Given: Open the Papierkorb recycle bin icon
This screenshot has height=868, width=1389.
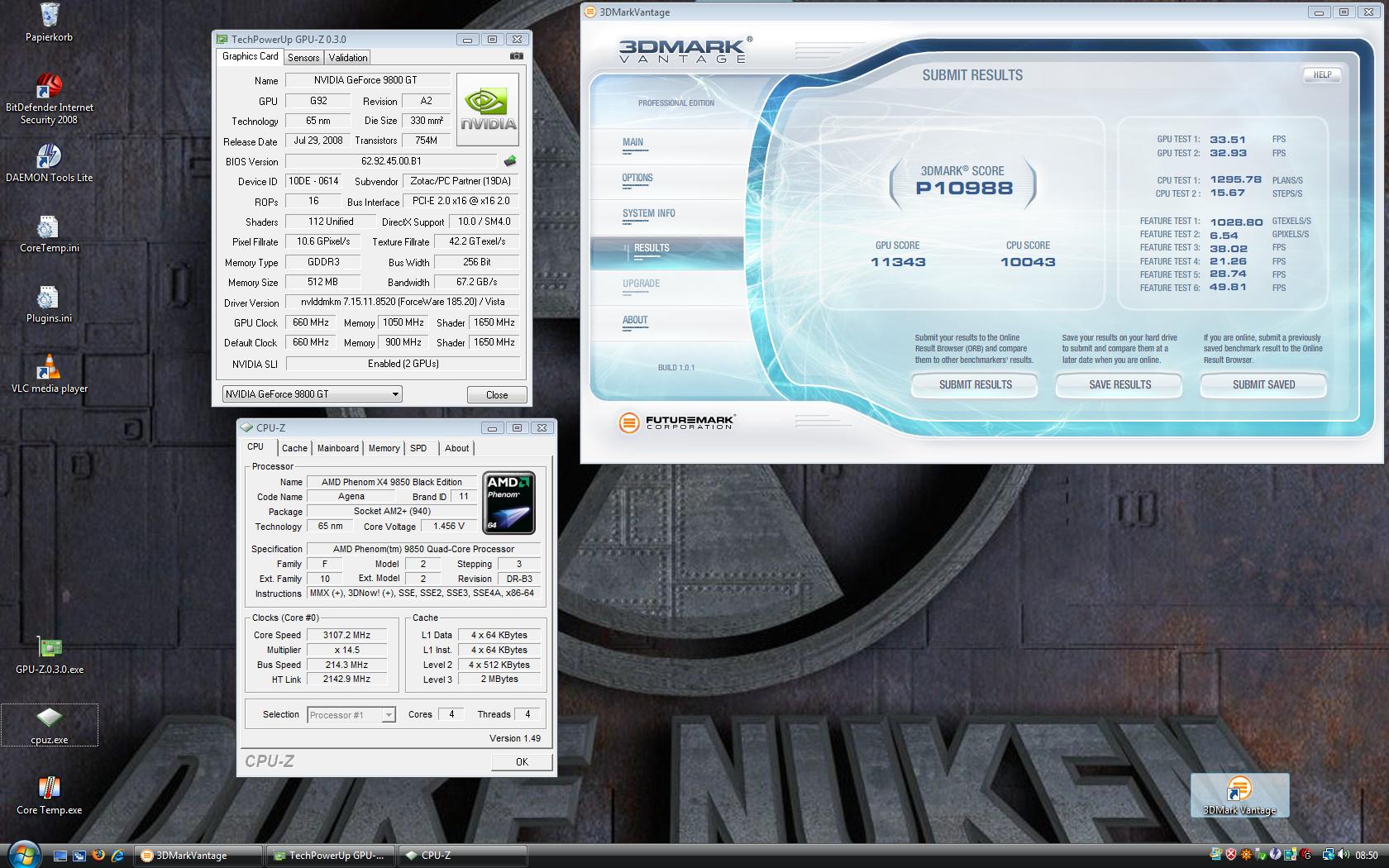Looking at the screenshot, I should tap(49, 23).
